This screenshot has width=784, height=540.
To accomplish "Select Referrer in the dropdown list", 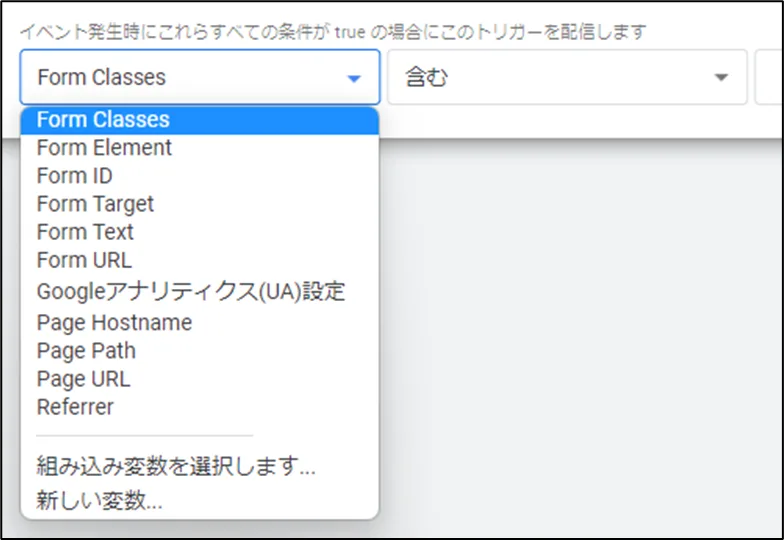I will [x=75, y=407].
